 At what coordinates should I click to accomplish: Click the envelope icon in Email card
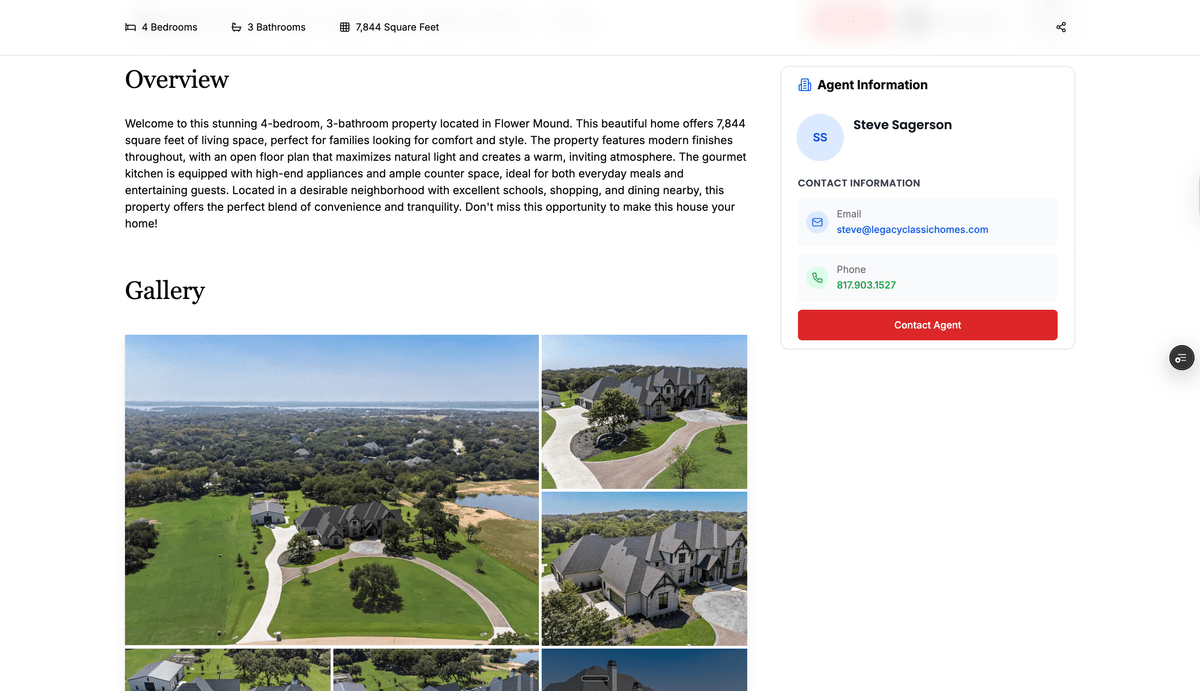click(818, 222)
